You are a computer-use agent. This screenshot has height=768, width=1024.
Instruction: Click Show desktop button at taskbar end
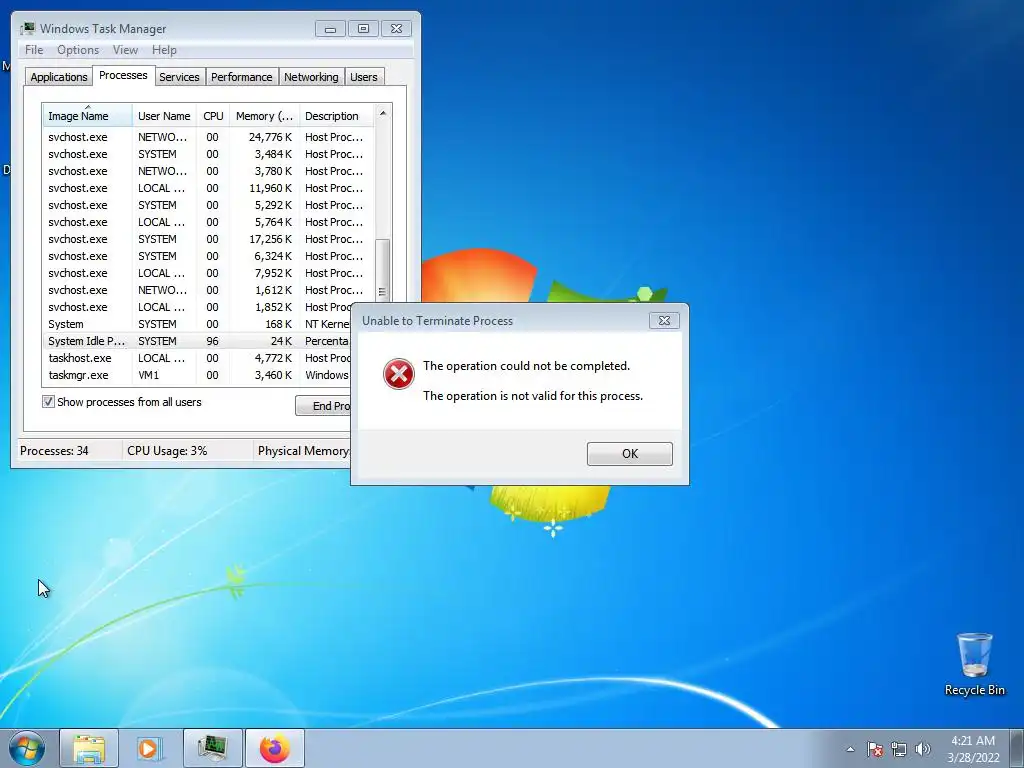[x=1017, y=748]
